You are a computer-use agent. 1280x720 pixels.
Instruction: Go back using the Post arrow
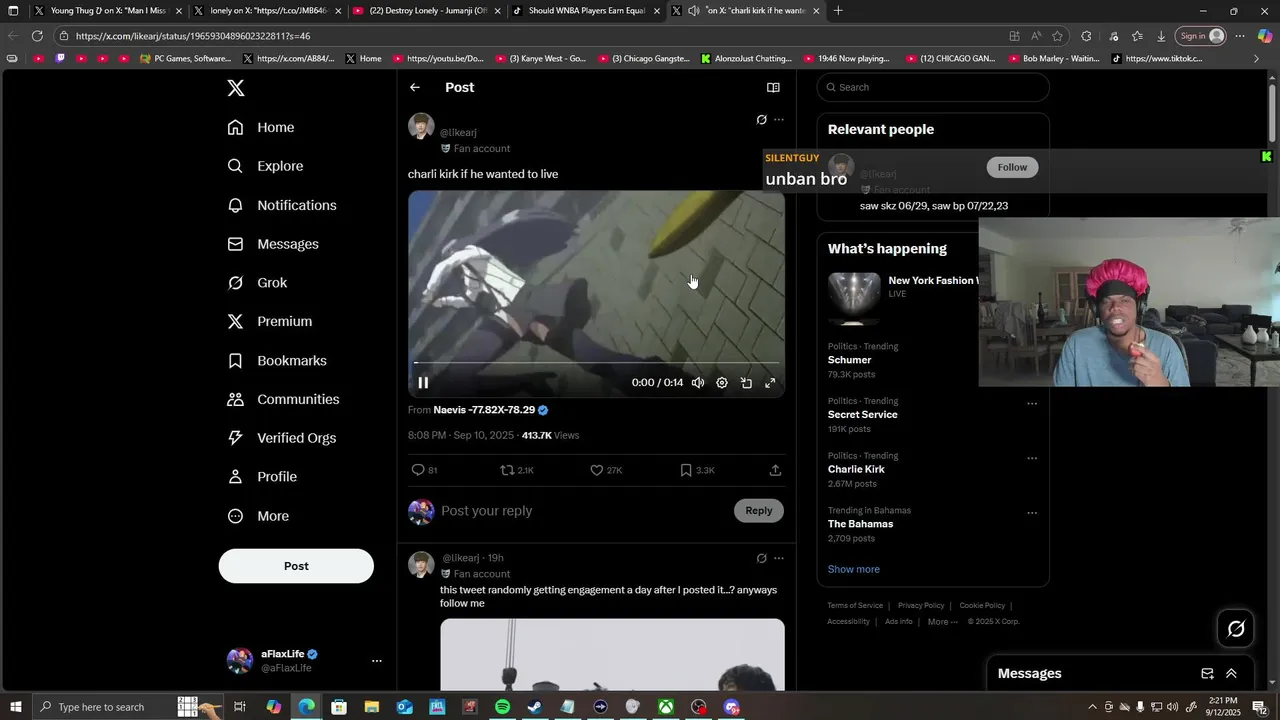point(415,87)
